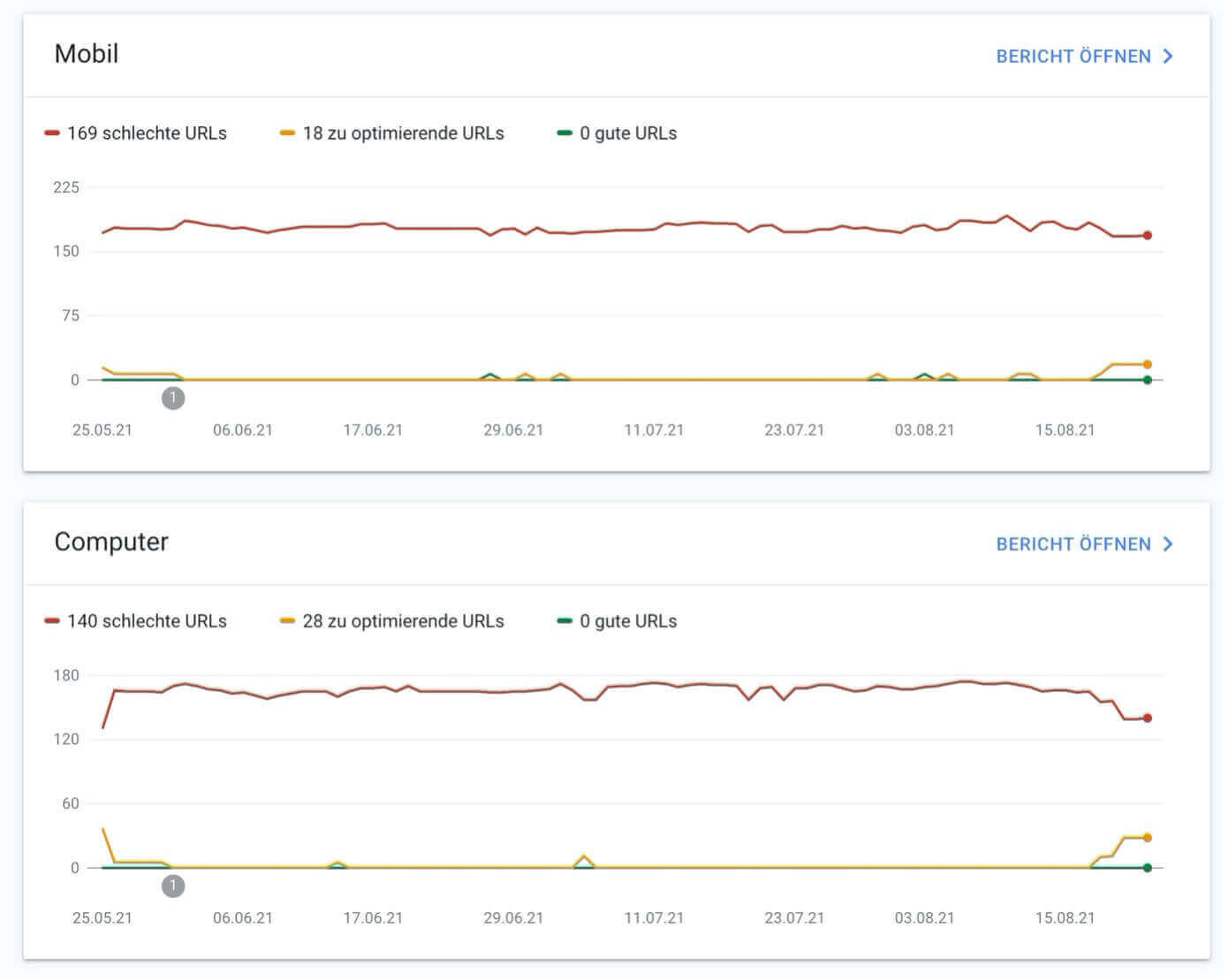Click the green end data point on Mobil chart
The image size is (1228, 980).
tap(1148, 380)
